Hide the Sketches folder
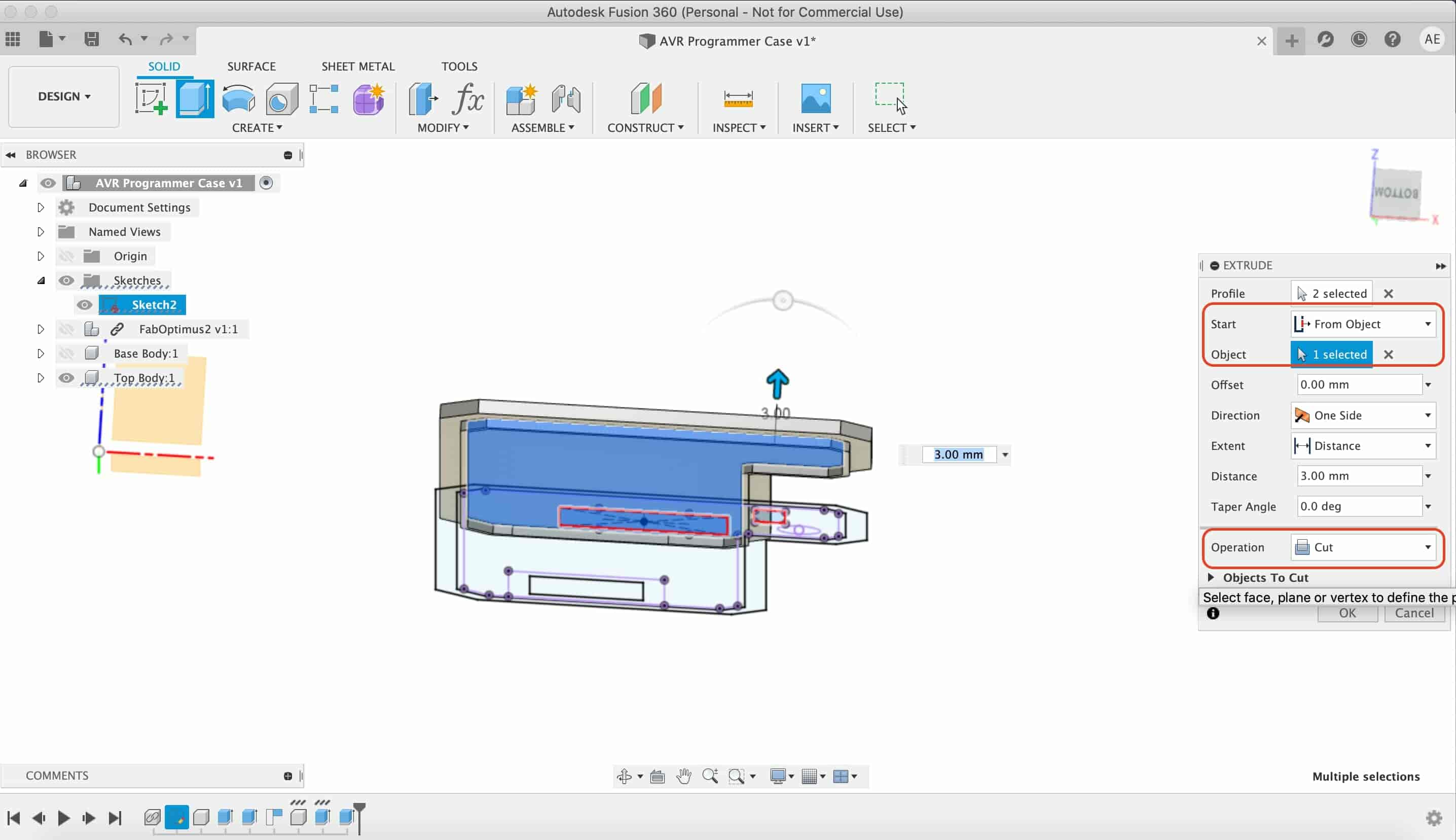Viewport: 1456px width, 840px height. 66,281
